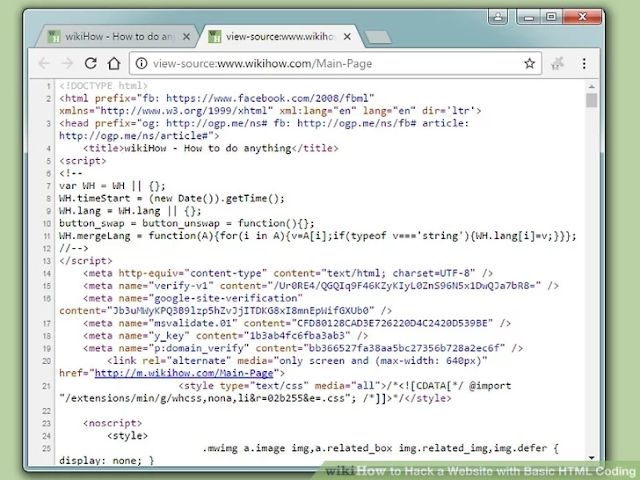Close the view-source tab

[347, 37]
